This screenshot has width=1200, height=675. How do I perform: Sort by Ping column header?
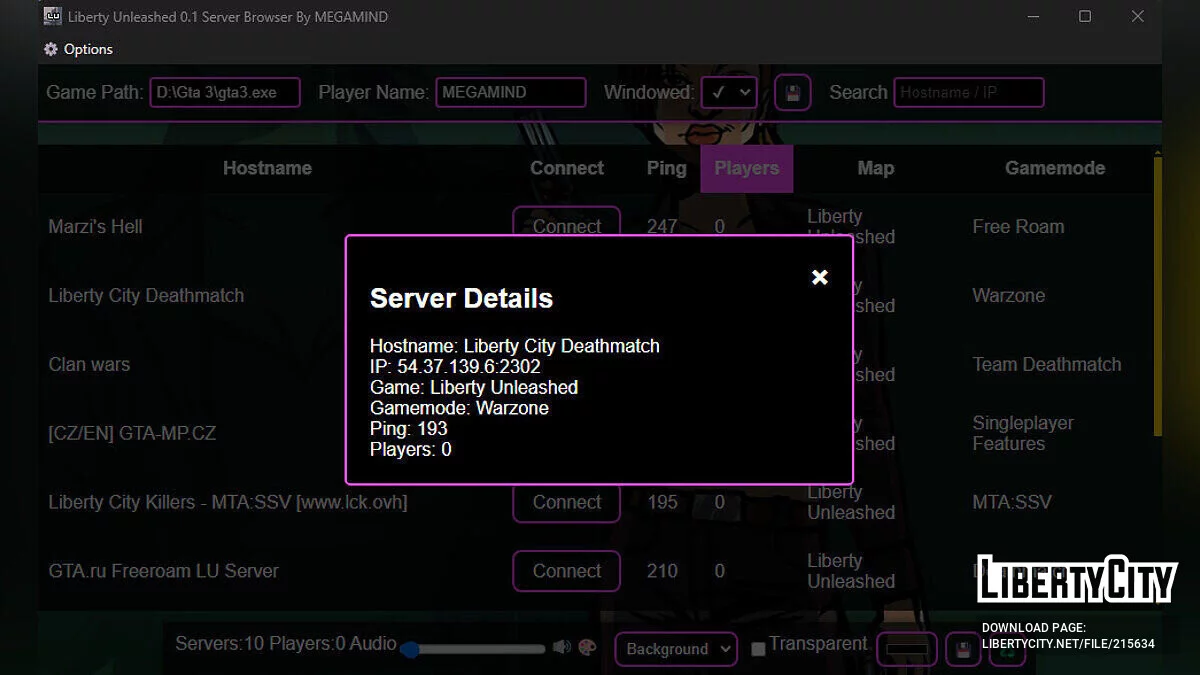[666, 168]
